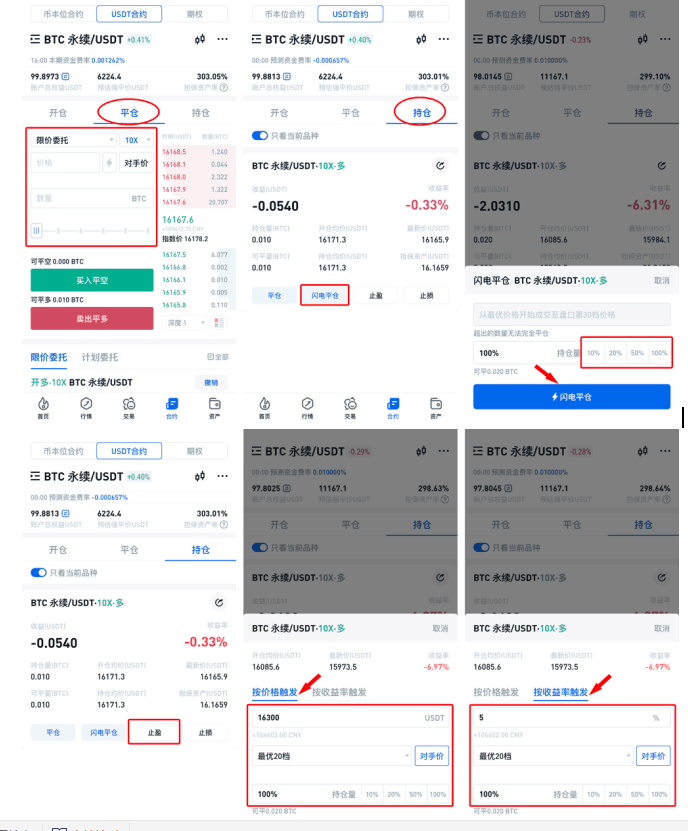Open 最优20档 dropdown under 16300 price
The height and width of the screenshot is (831, 688).
click(331, 756)
